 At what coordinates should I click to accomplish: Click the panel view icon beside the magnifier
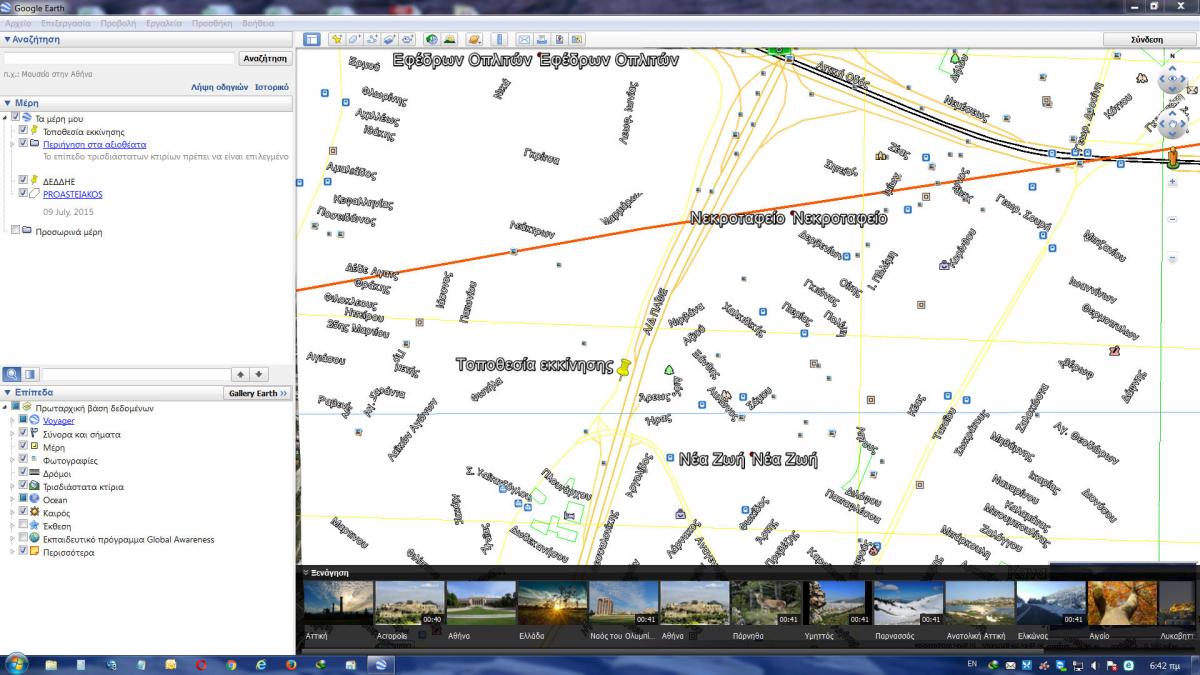(30, 374)
